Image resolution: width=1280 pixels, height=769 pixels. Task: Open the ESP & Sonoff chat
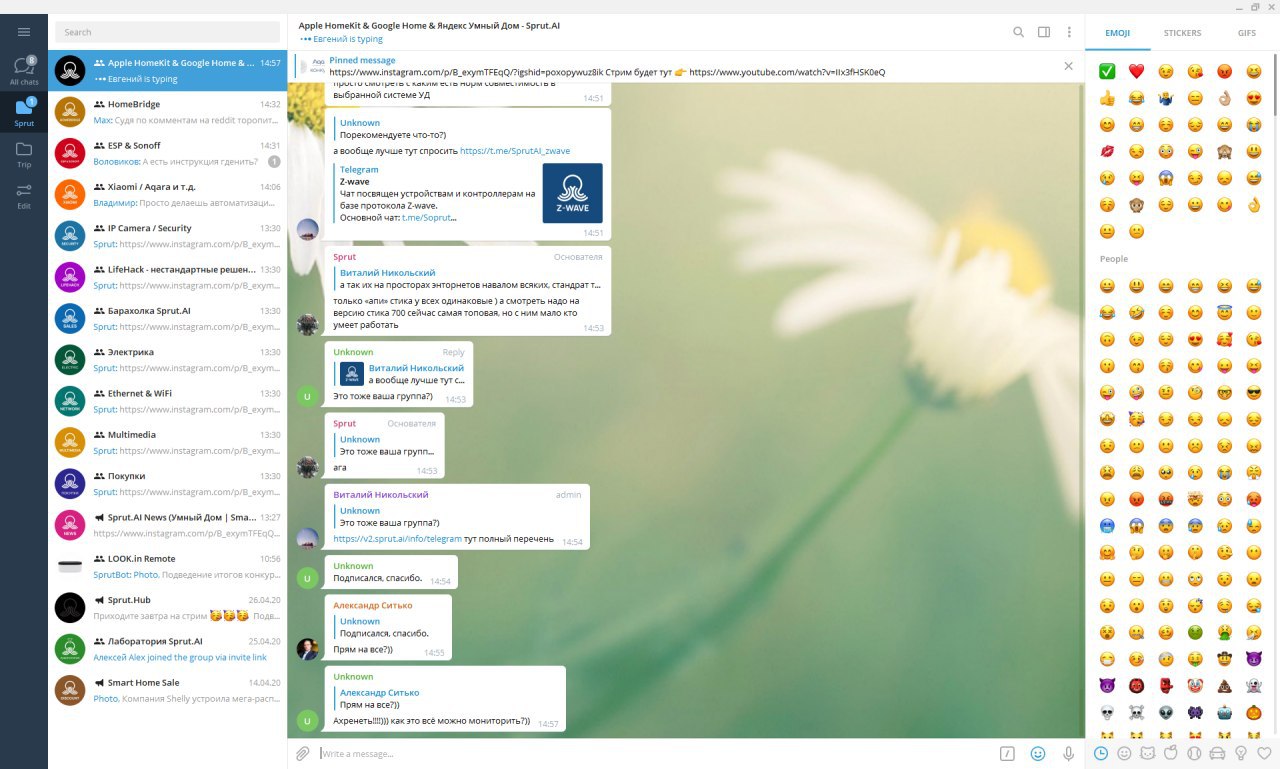(167, 153)
